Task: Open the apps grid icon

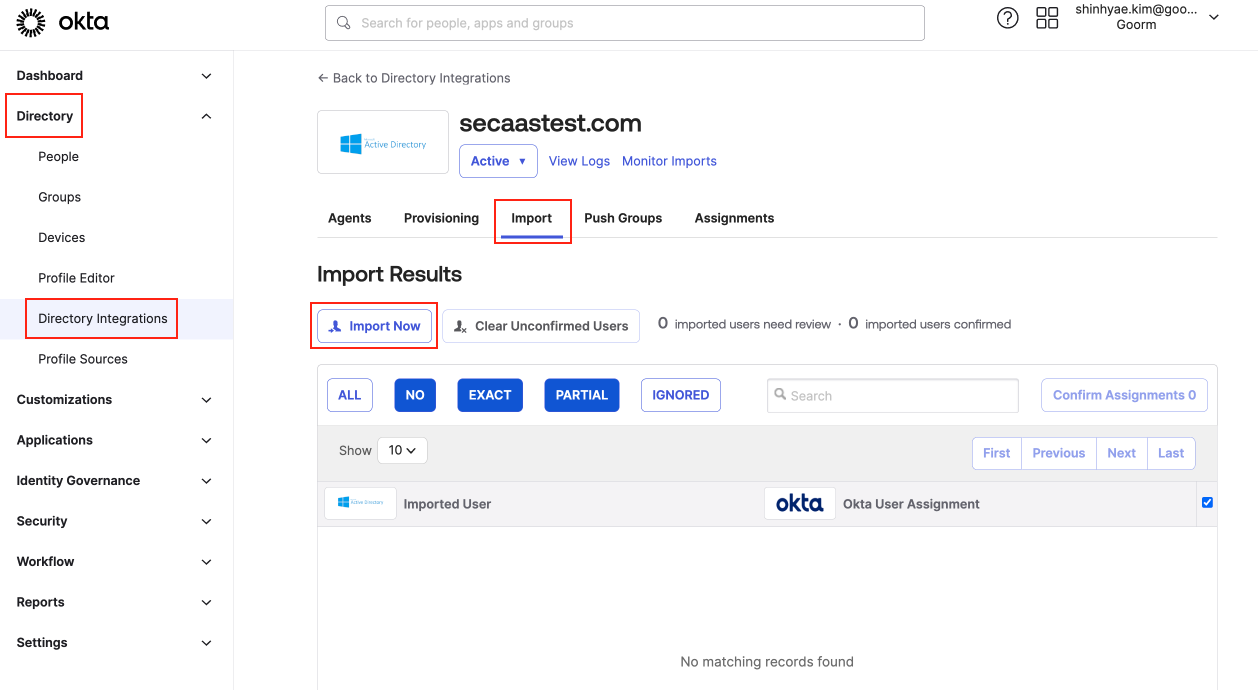Action: coord(1047,18)
